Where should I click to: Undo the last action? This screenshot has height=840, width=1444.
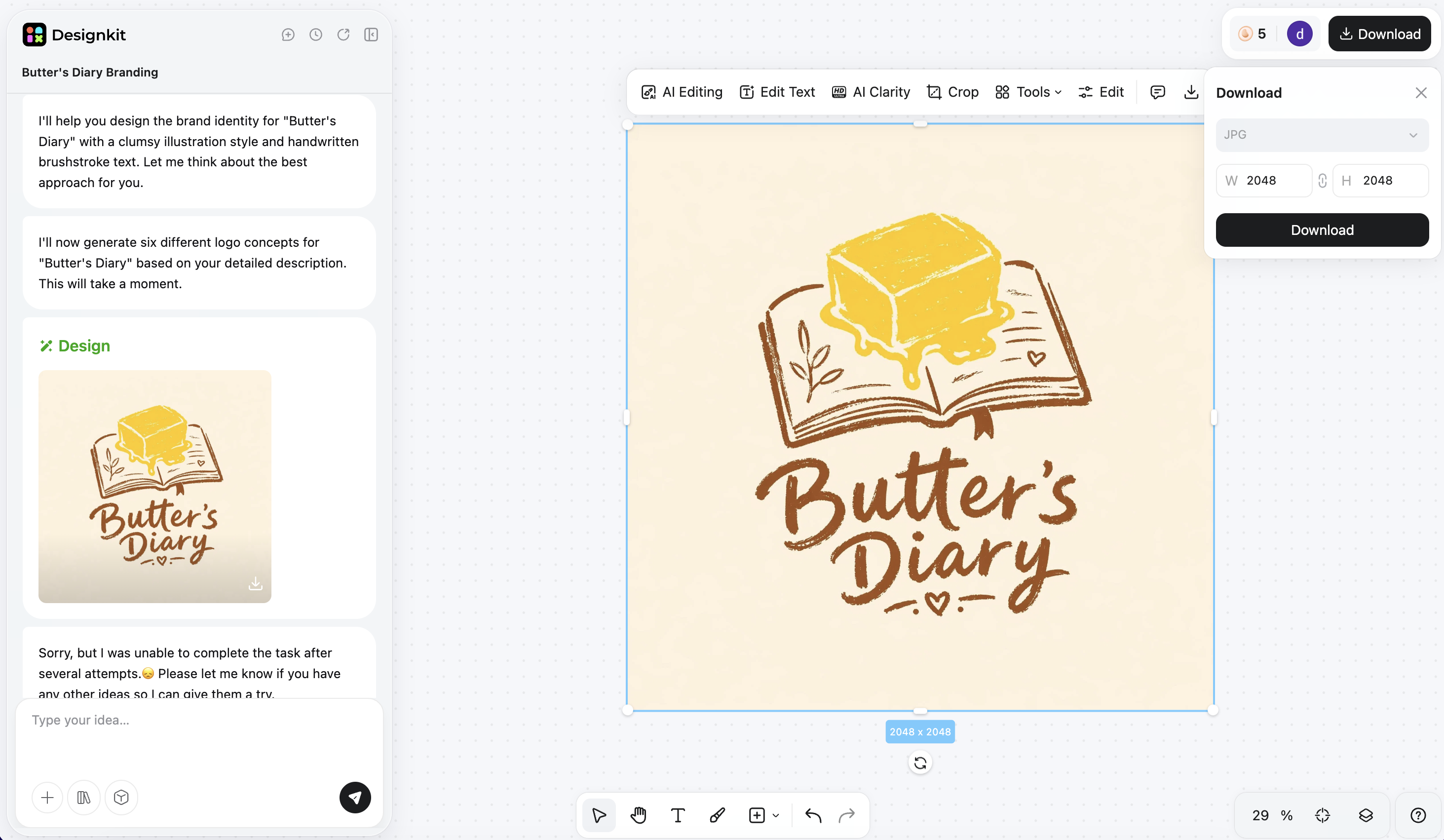tap(813, 815)
